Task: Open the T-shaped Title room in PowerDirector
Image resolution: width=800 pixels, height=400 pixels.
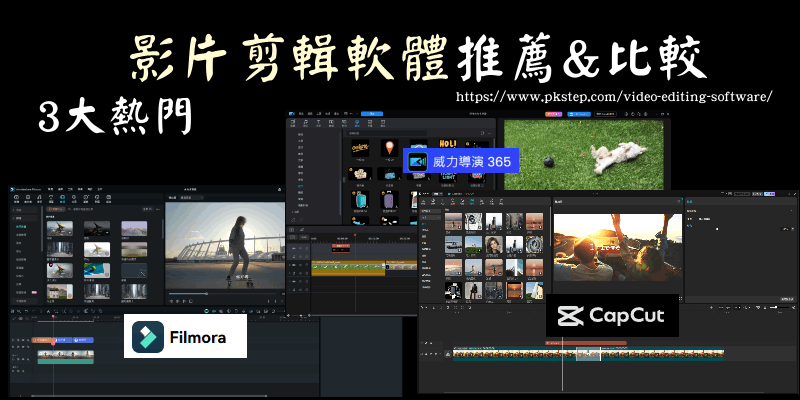Action: click(x=318, y=123)
